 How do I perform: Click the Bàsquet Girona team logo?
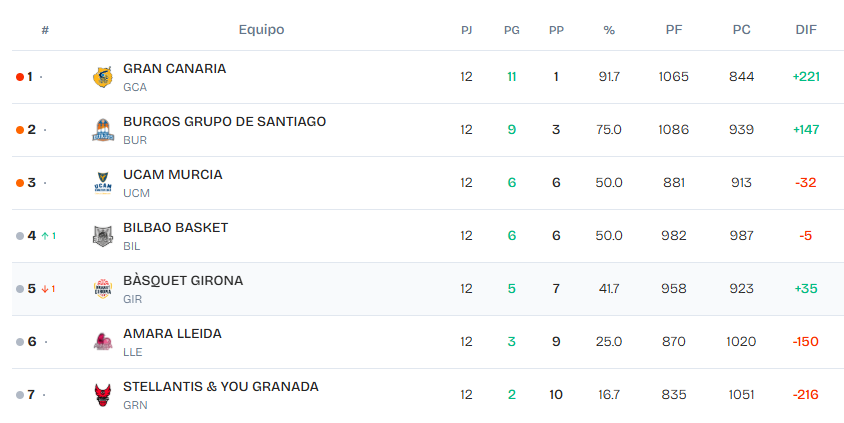pos(103,289)
